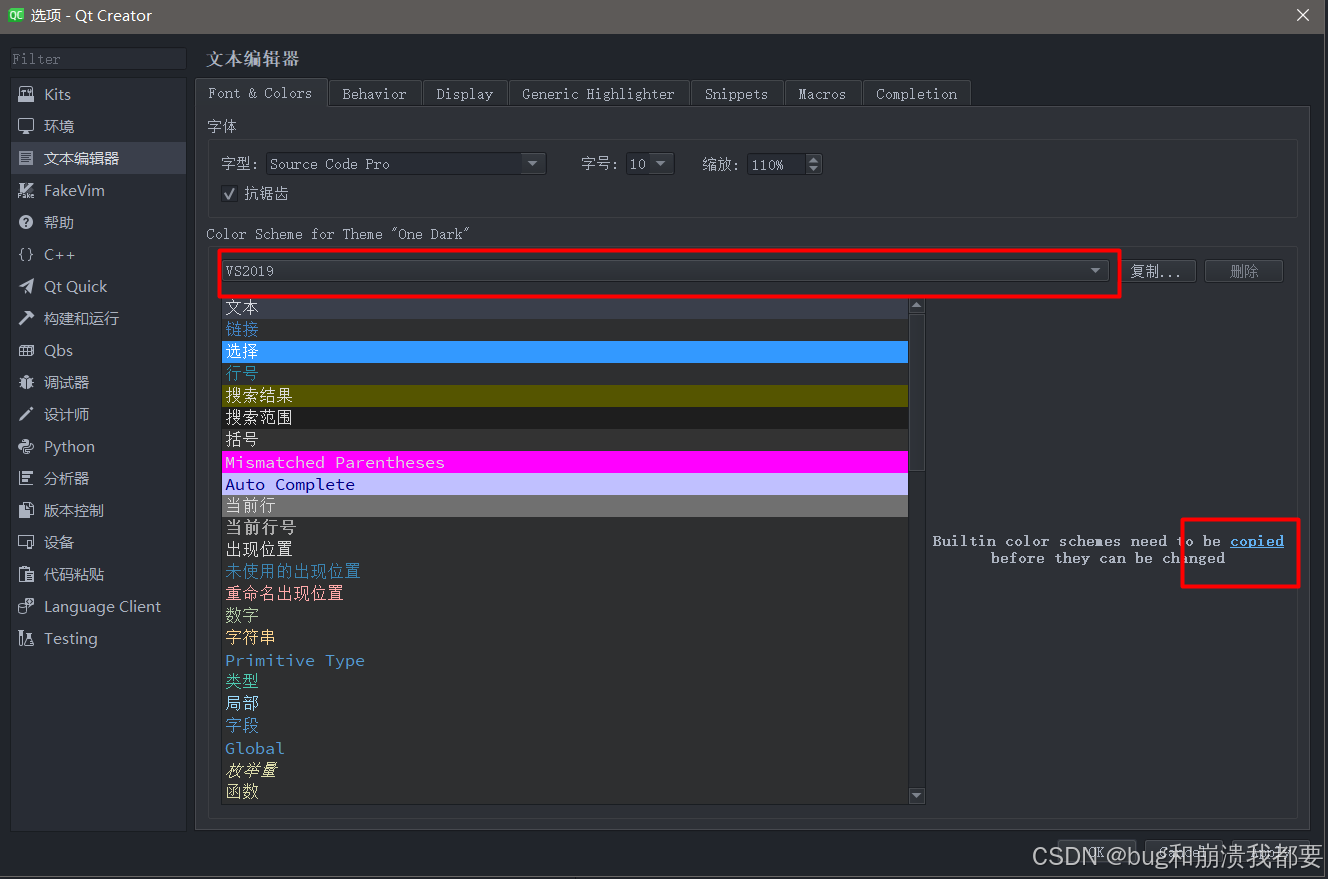Select the C++ braces icon
1328x879 pixels.
[x=26, y=254]
